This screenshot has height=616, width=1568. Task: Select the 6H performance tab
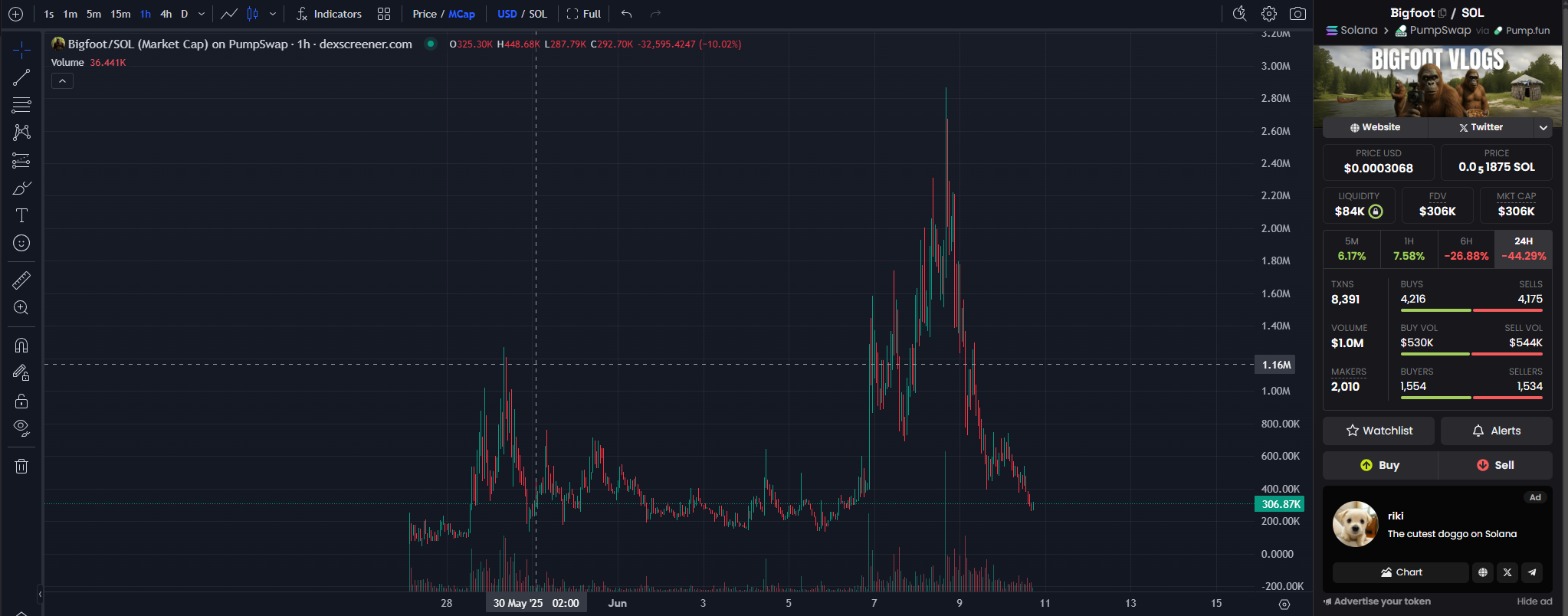[x=1466, y=249]
